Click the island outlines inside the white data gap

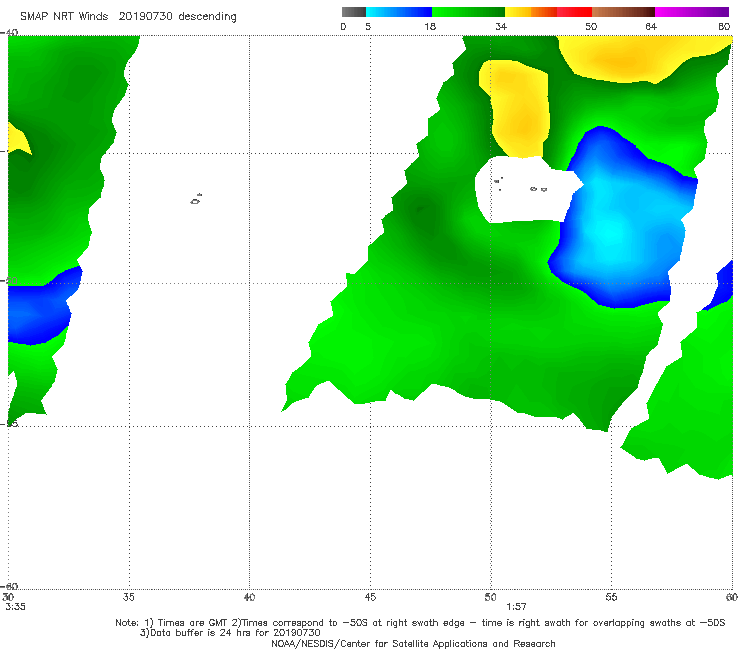(x=520, y=185)
